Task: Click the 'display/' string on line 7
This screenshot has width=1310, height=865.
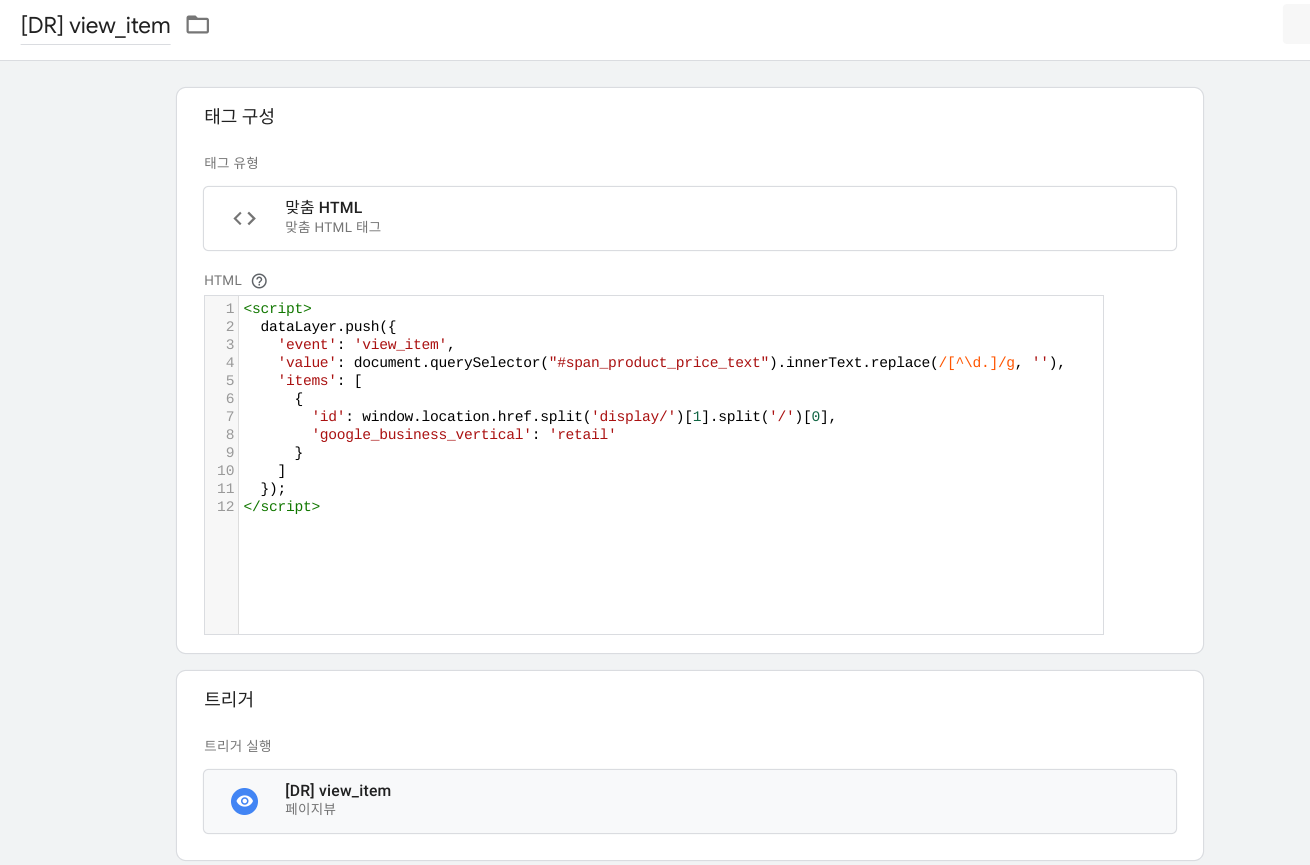Action: pyautogui.click(x=634, y=417)
